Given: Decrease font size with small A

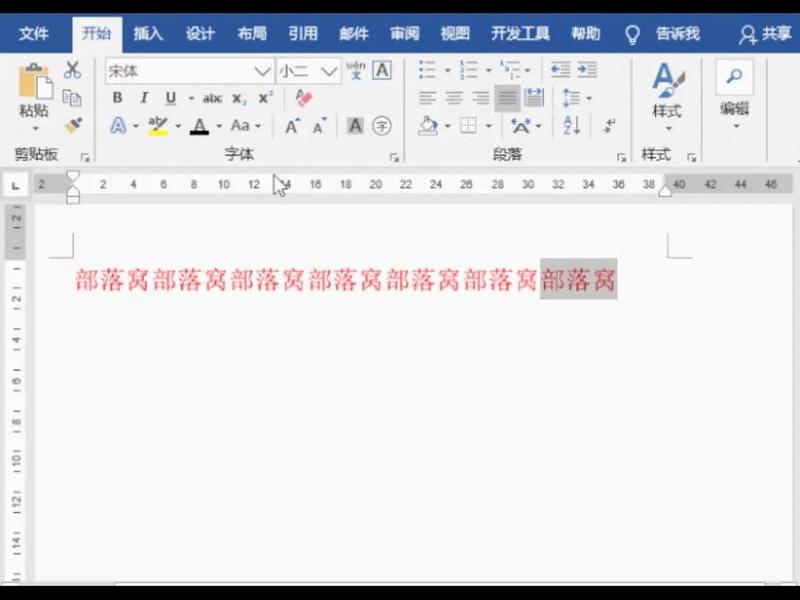Looking at the screenshot, I should pyautogui.click(x=319, y=126).
